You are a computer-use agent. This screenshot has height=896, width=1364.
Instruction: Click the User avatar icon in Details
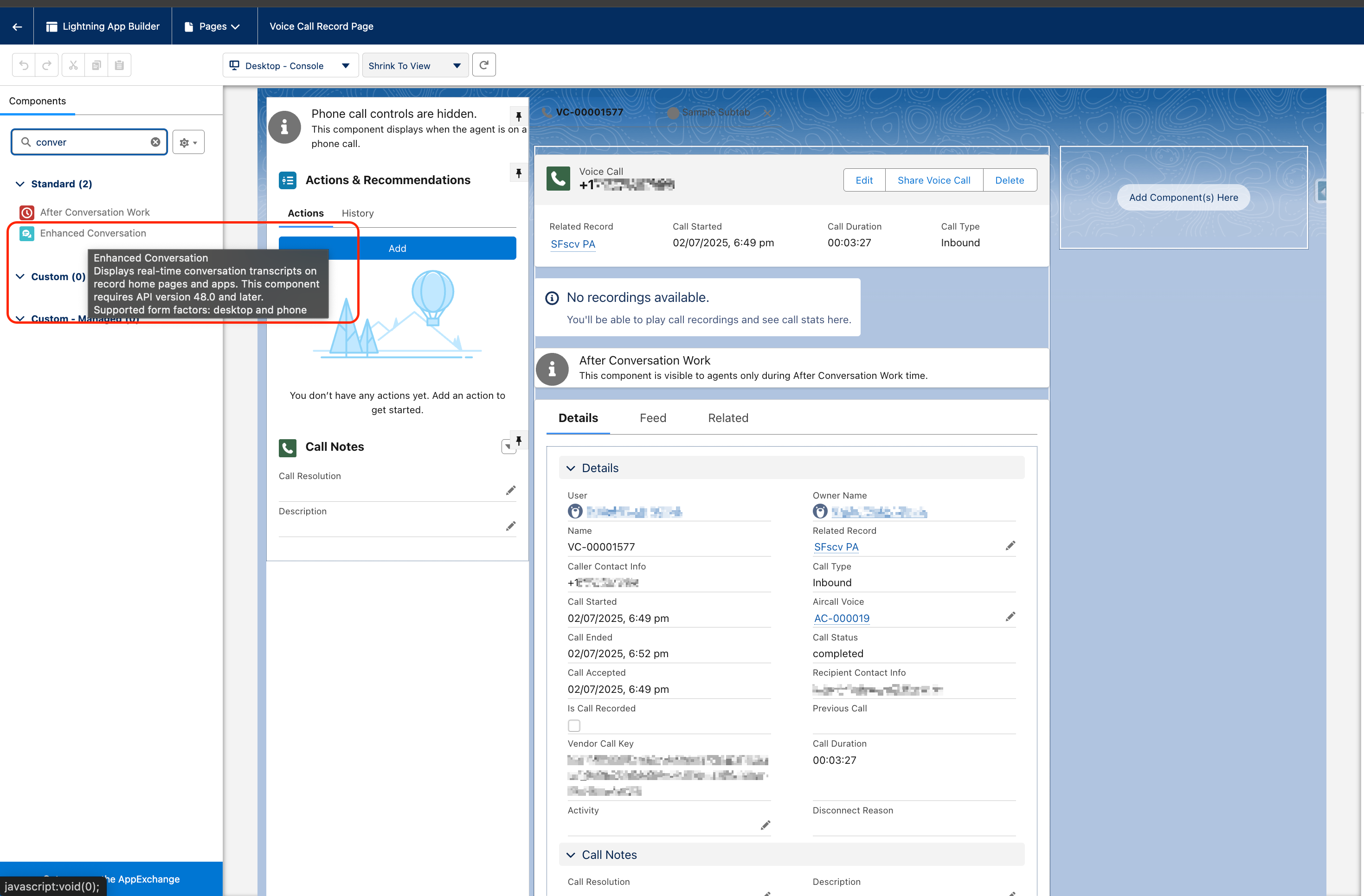click(575, 511)
